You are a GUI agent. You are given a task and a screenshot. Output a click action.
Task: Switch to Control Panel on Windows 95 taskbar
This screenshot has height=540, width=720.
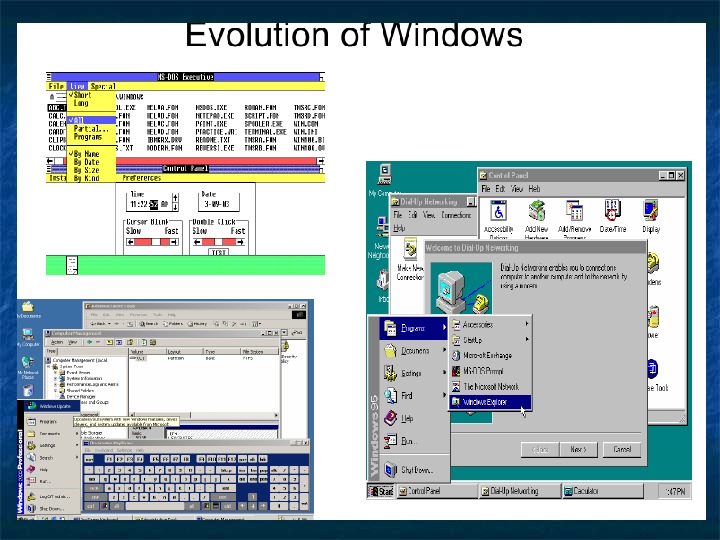[436, 491]
